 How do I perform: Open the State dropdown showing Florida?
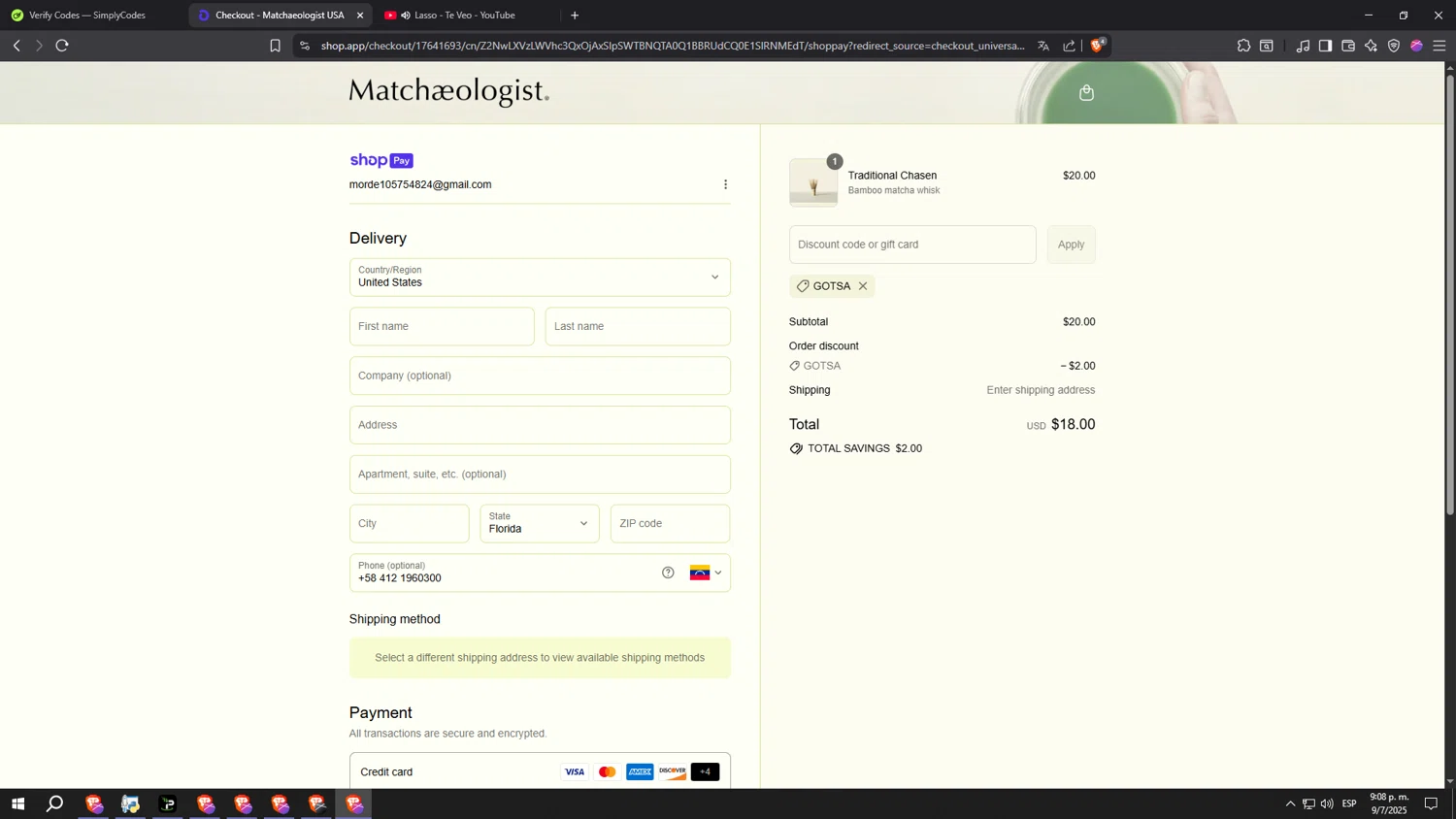coord(540,523)
